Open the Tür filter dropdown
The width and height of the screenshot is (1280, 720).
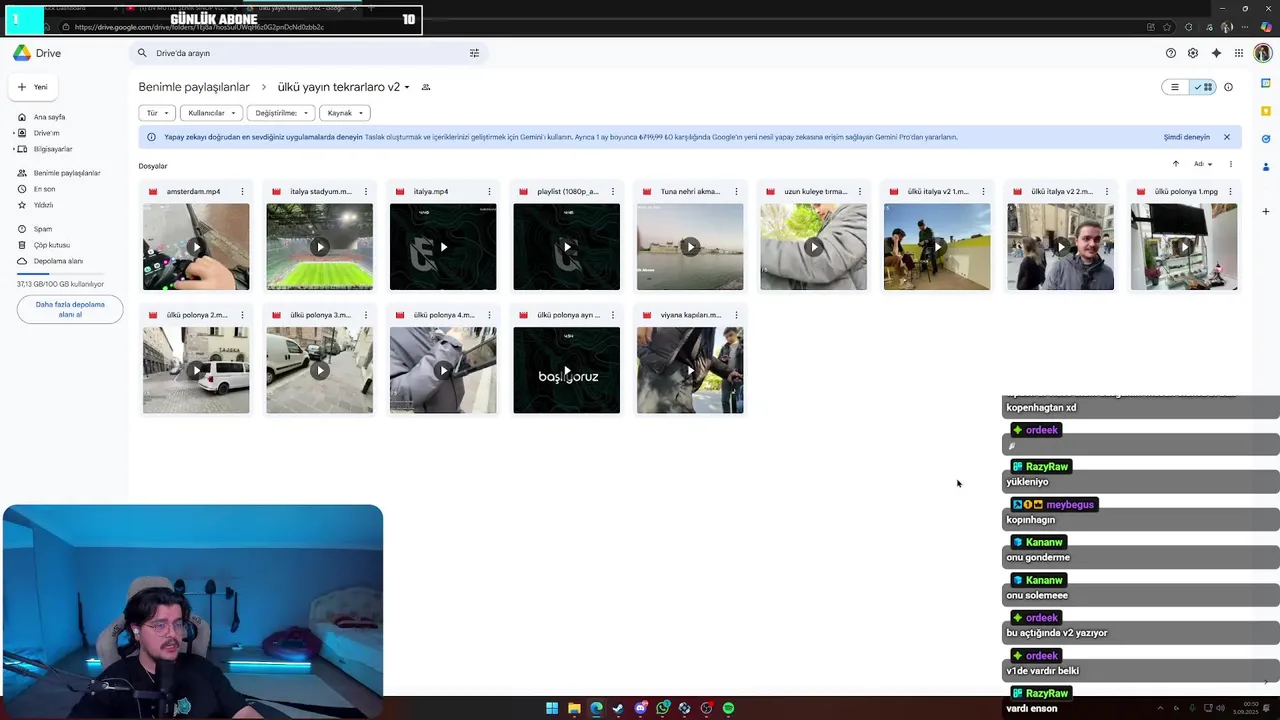(x=158, y=113)
